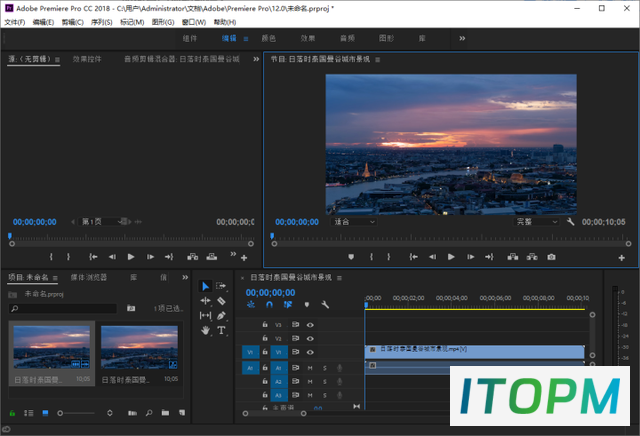Add marker in program monitor
The width and height of the screenshot is (640, 436).
point(351,257)
